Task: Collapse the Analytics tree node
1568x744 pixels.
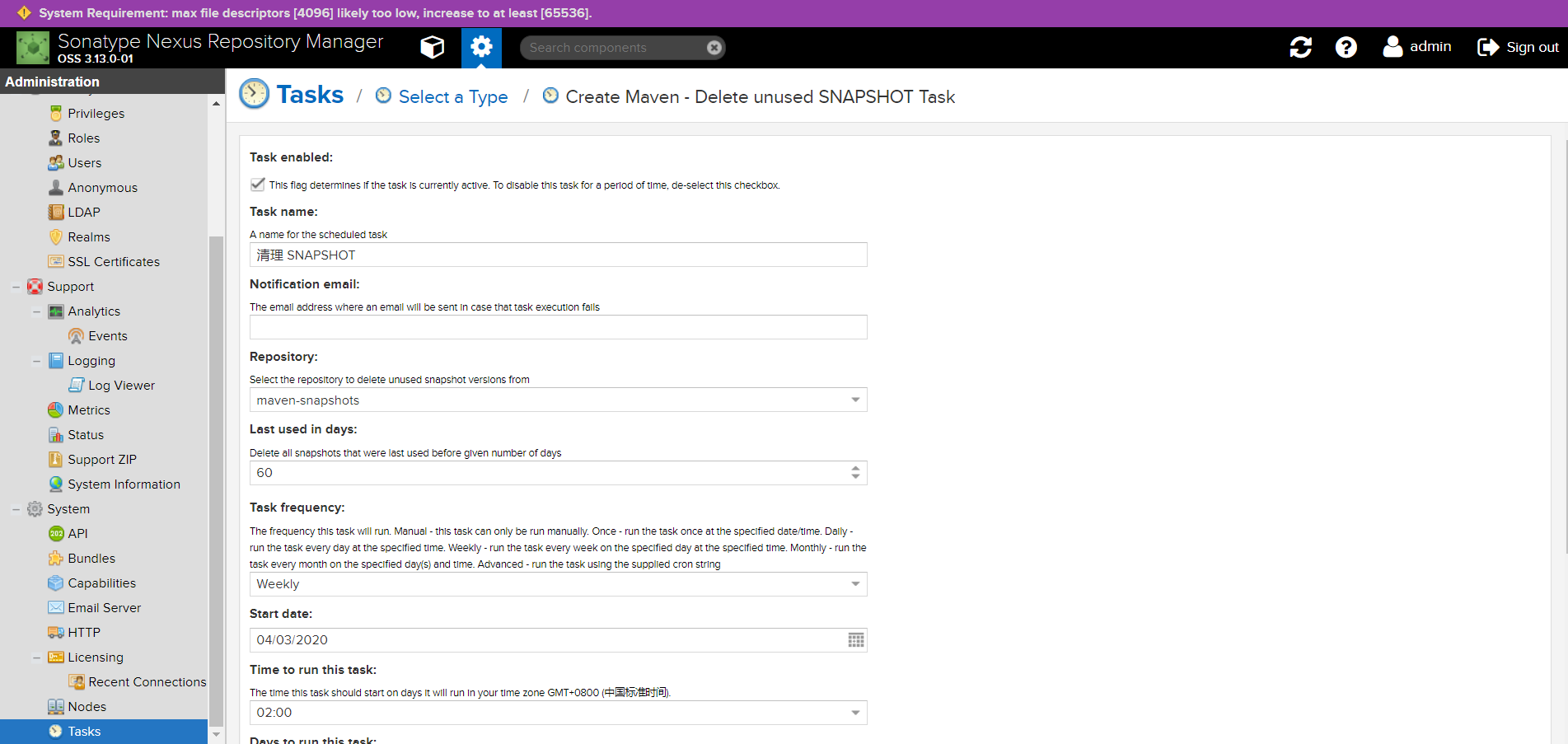Action: click(36, 311)
